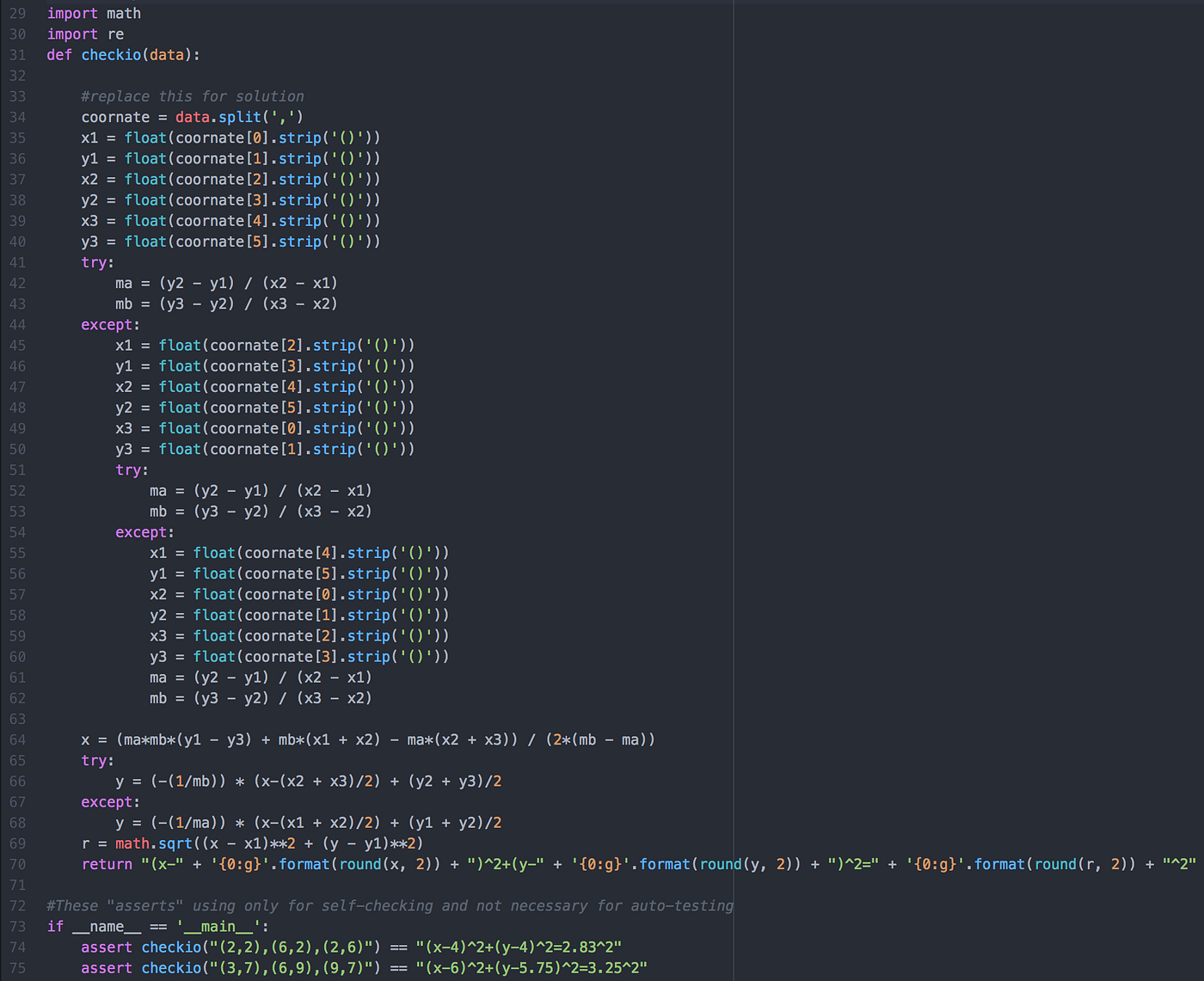Click the __main__ string on line 73
The height and width of the screenshot is (981, 1204).
[218, 926]
